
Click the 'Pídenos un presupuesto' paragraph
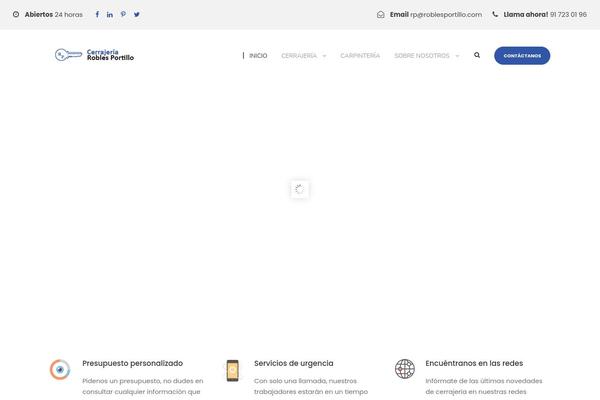point(143,386)
